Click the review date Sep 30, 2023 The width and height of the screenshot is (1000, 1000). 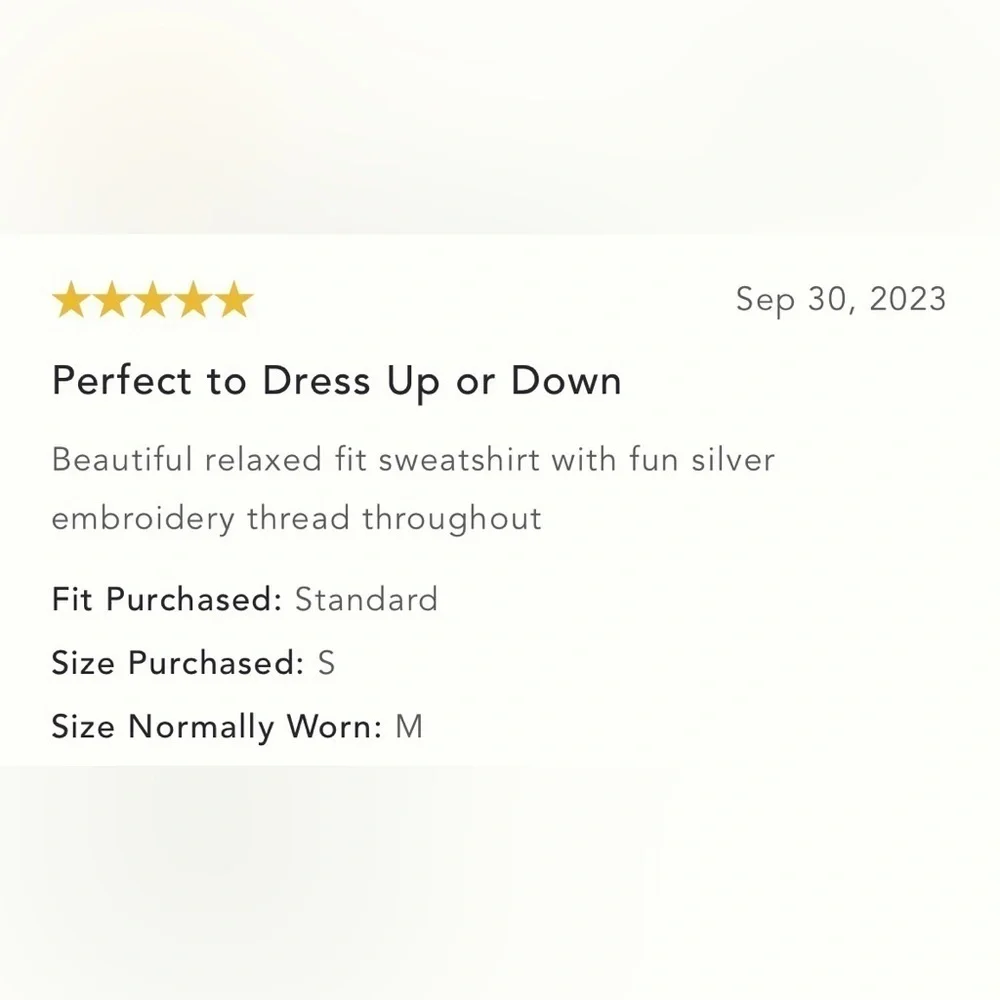pos(840,299)
